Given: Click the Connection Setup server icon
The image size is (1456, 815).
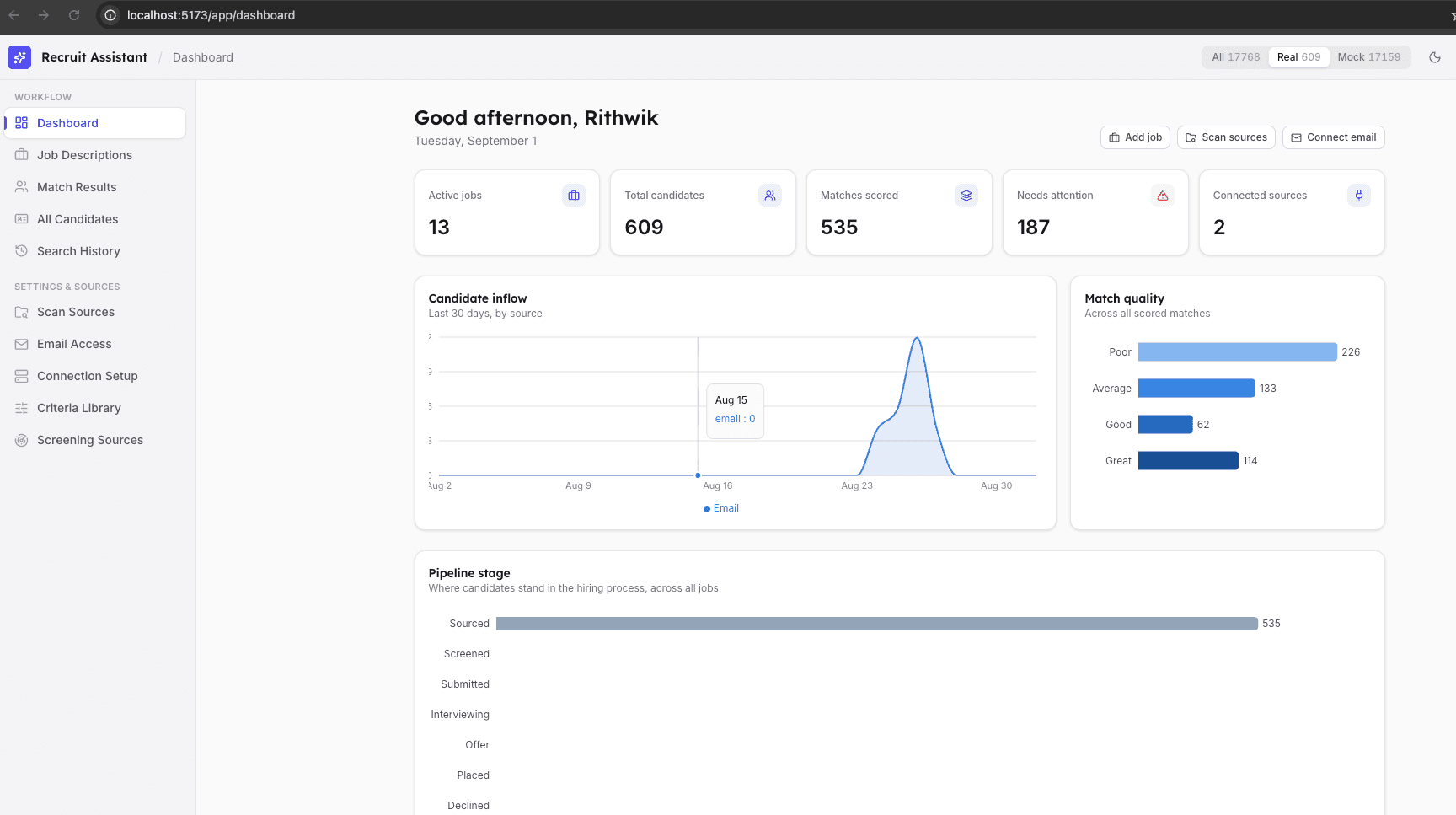Looking at the screenshot, I should [22, 376].
